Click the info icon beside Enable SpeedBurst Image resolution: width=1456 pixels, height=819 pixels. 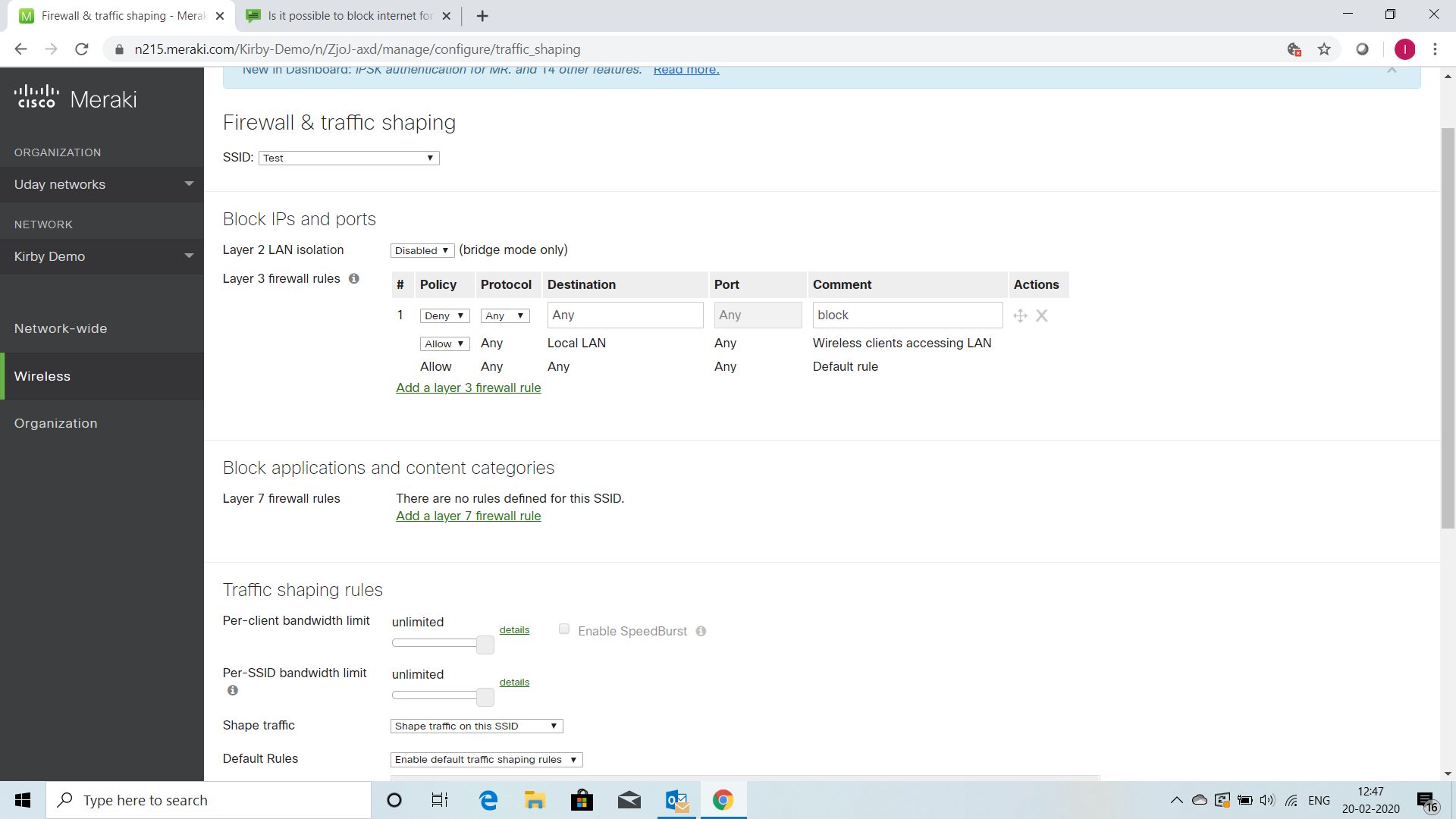701,631
